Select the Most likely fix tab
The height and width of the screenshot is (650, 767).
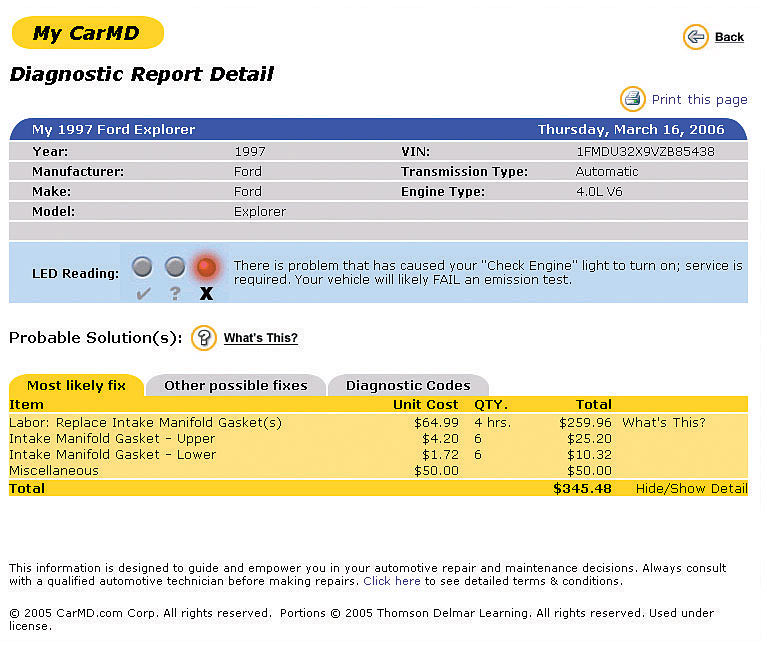tap(76, 385)
